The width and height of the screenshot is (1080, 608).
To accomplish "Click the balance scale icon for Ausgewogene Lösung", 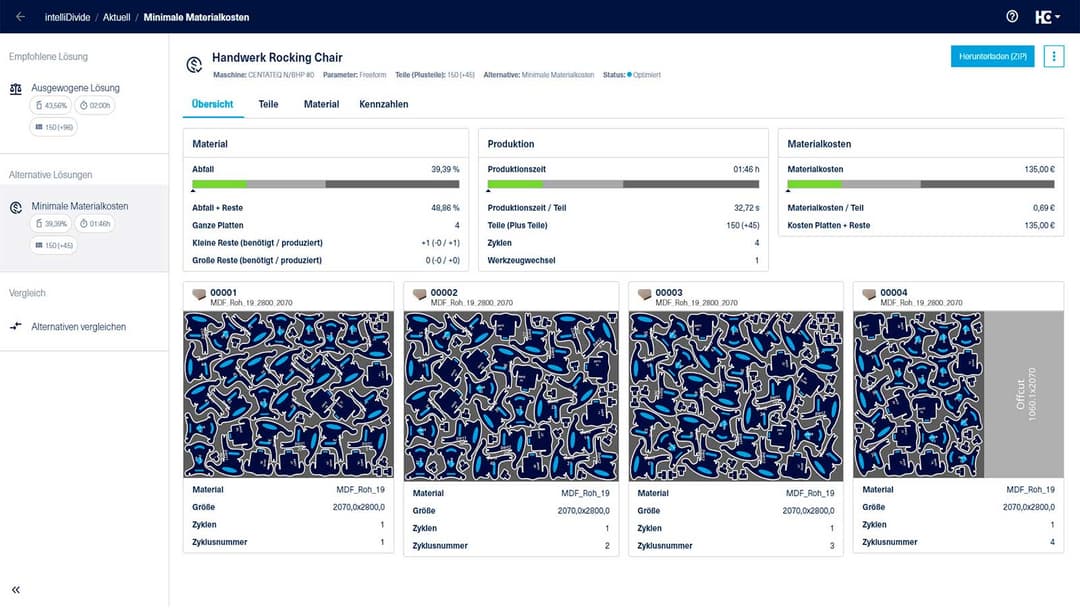I will click(x=16, y=88).
